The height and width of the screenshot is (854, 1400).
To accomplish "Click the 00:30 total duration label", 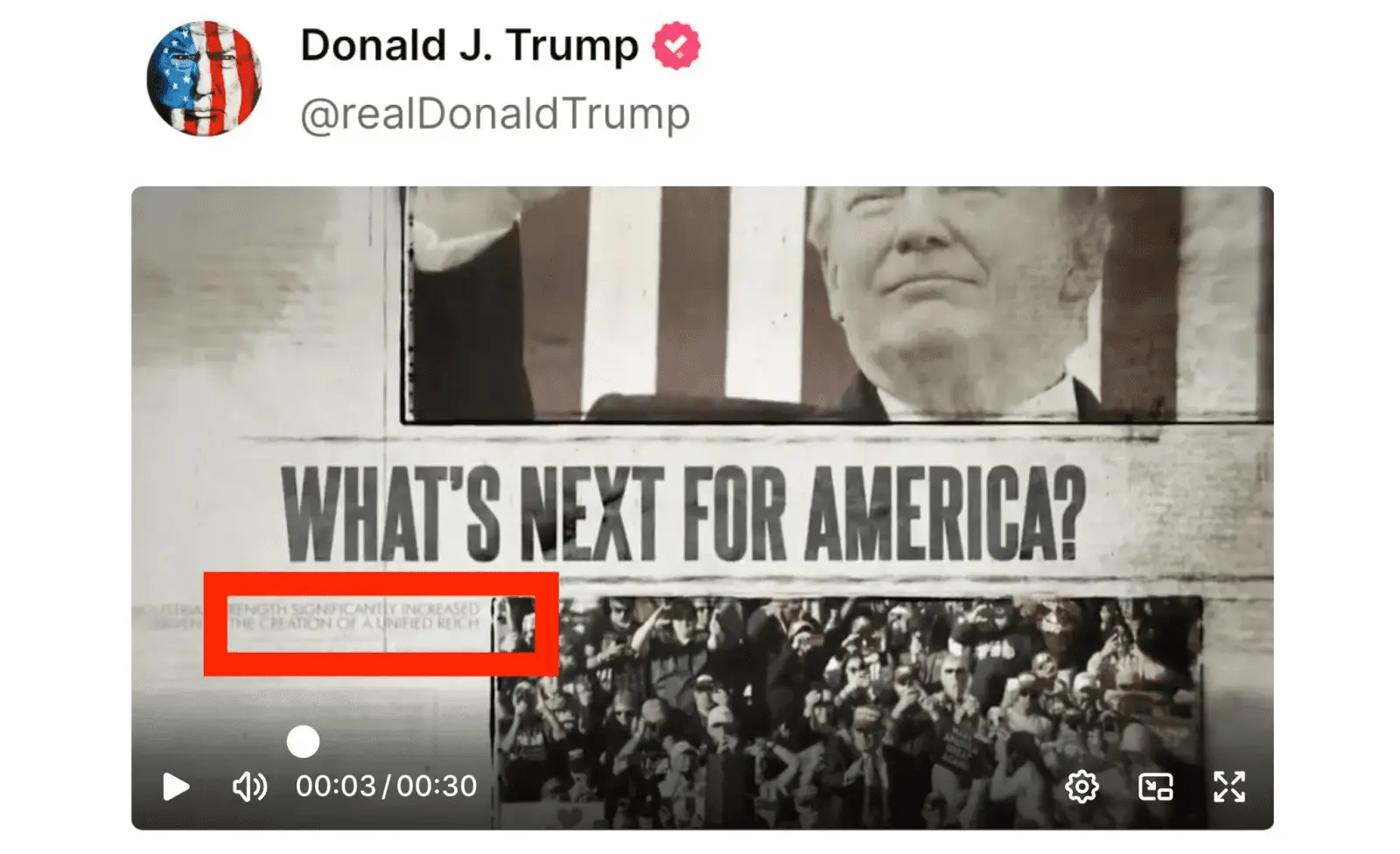I will (x=437, y=786).
